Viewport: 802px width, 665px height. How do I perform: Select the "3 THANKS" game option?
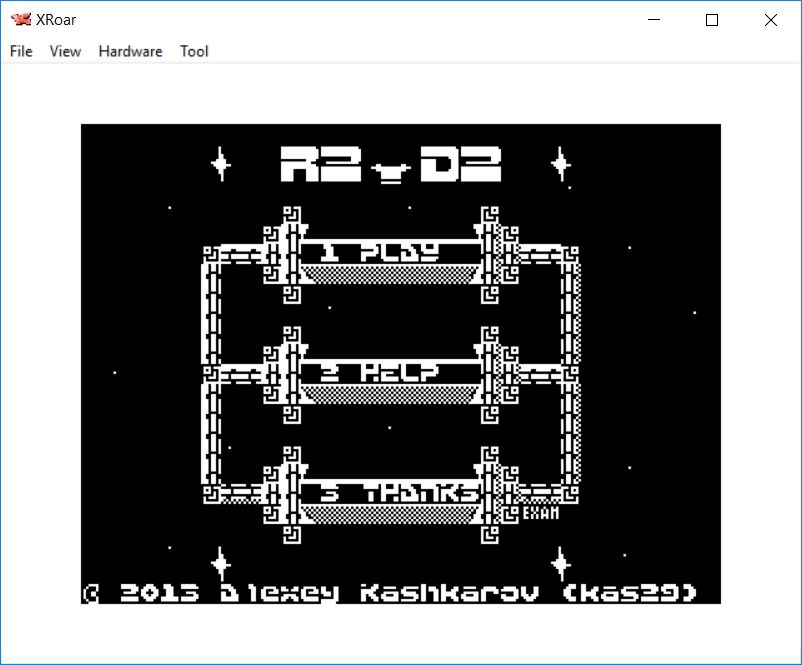[x=389, y=493]
